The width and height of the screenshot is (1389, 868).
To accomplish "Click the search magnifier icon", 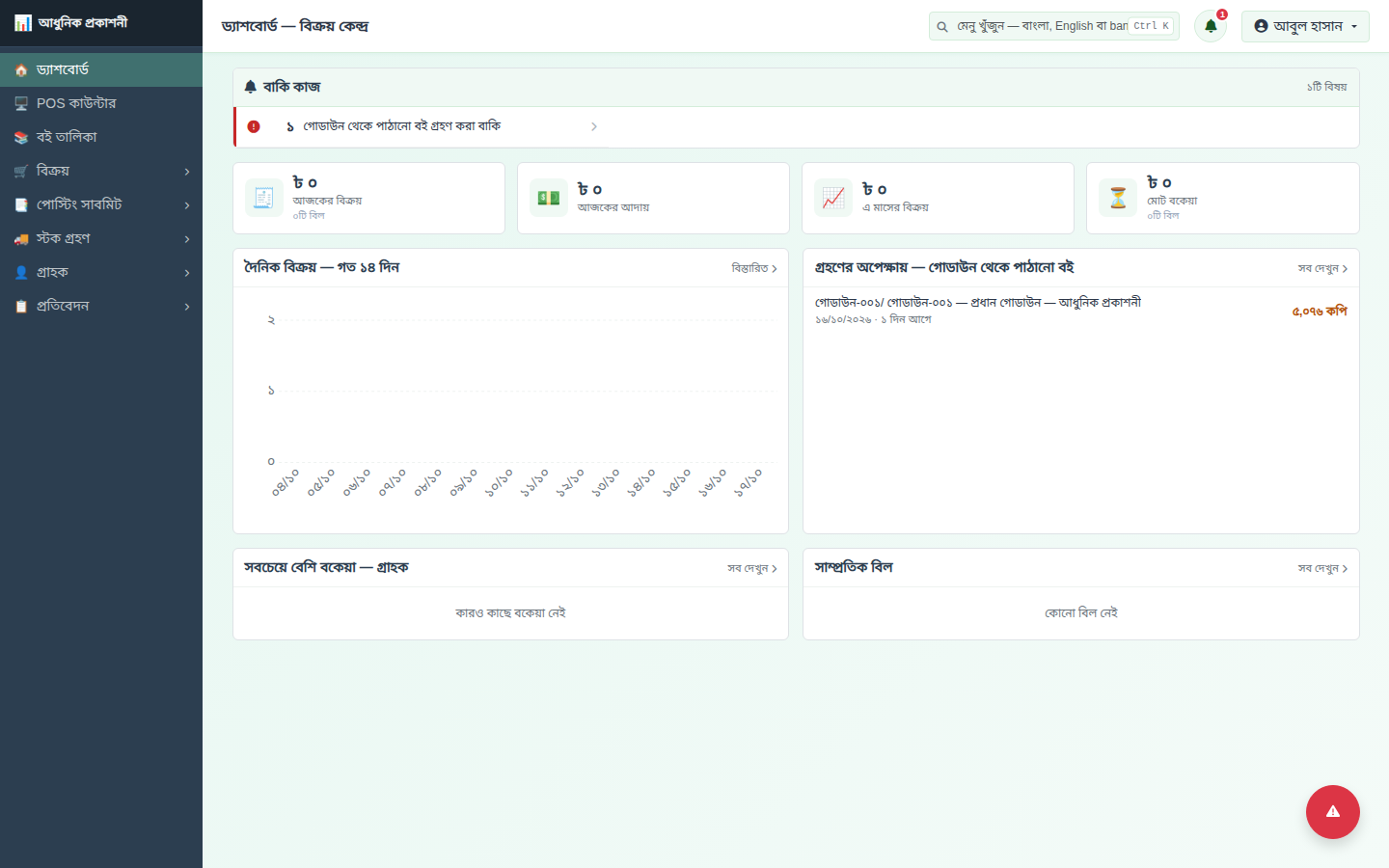I will click(x=942, y=26).
